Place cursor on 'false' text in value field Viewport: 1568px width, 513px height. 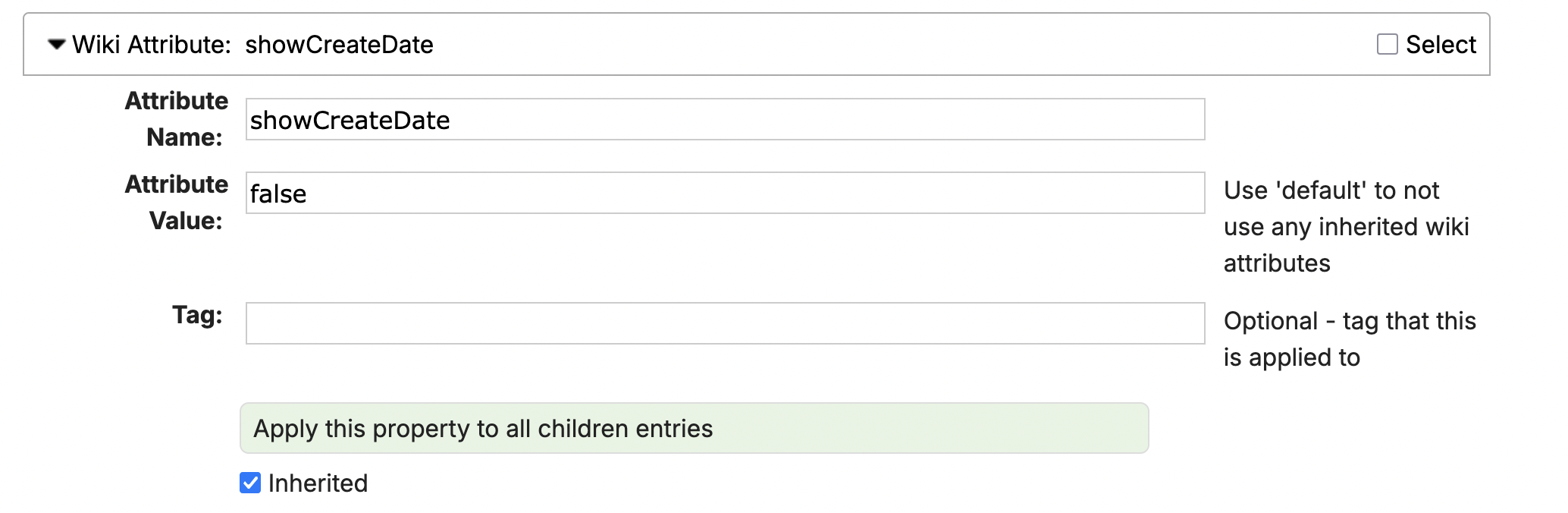(278, 194)
